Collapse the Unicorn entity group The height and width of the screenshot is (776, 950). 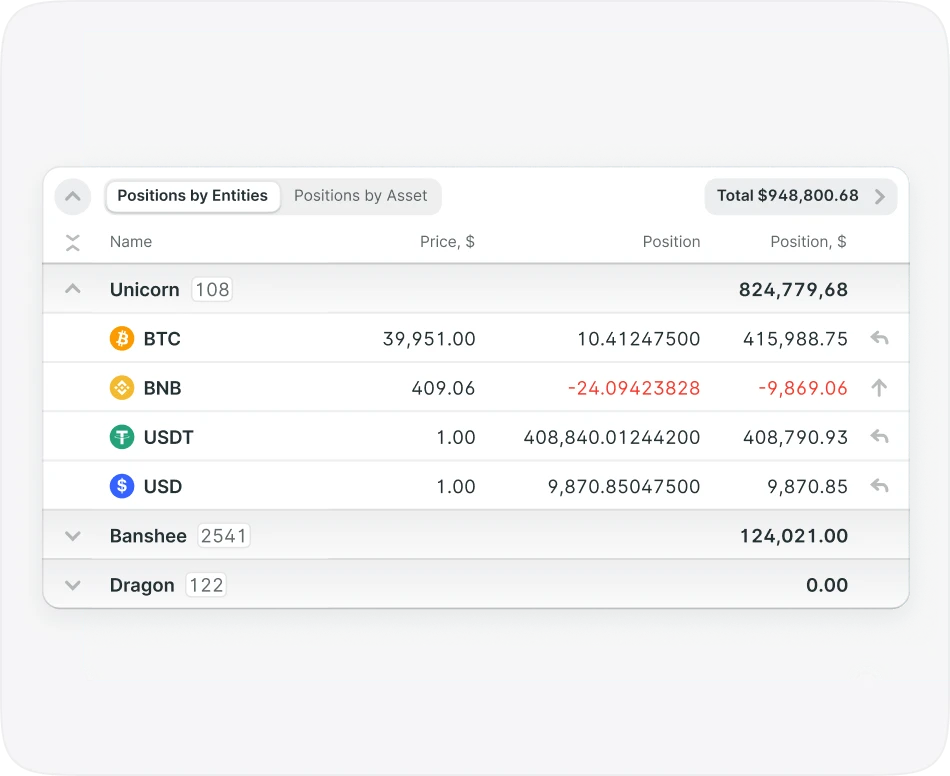click(72, 289)
